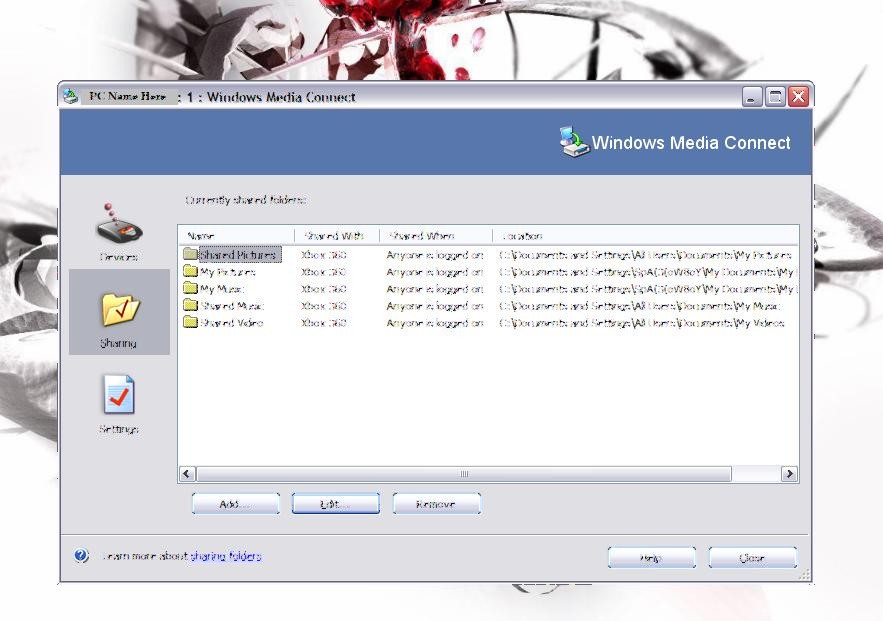This screenshot has height=621, width=883.
Task: Sort list by the Name column header
Action: tap(237, 236)
